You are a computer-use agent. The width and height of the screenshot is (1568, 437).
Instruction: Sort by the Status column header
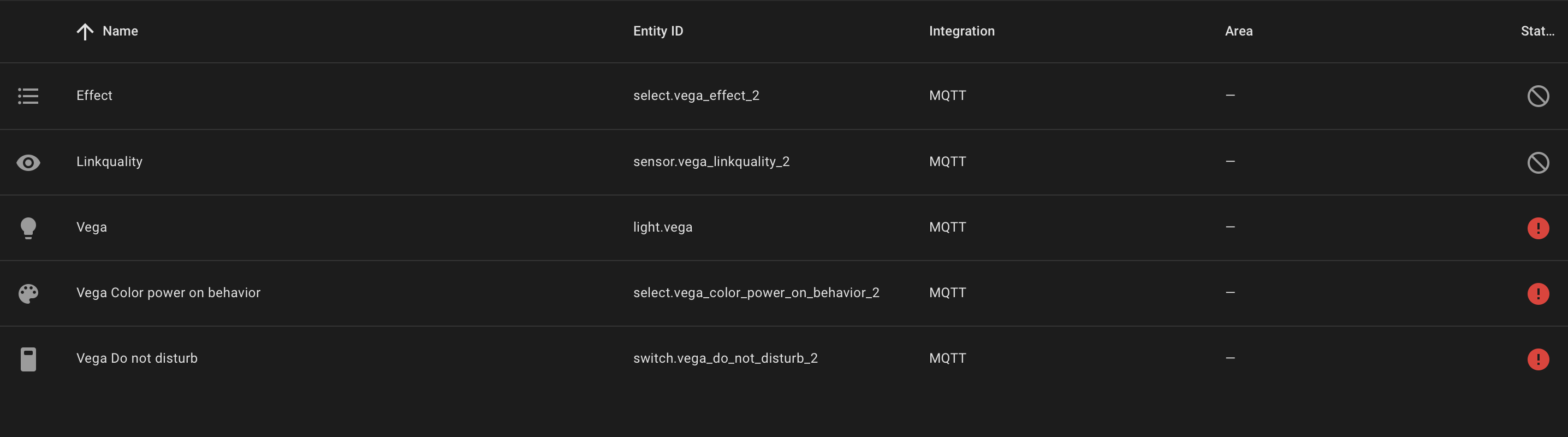(x=1537, y=31)
